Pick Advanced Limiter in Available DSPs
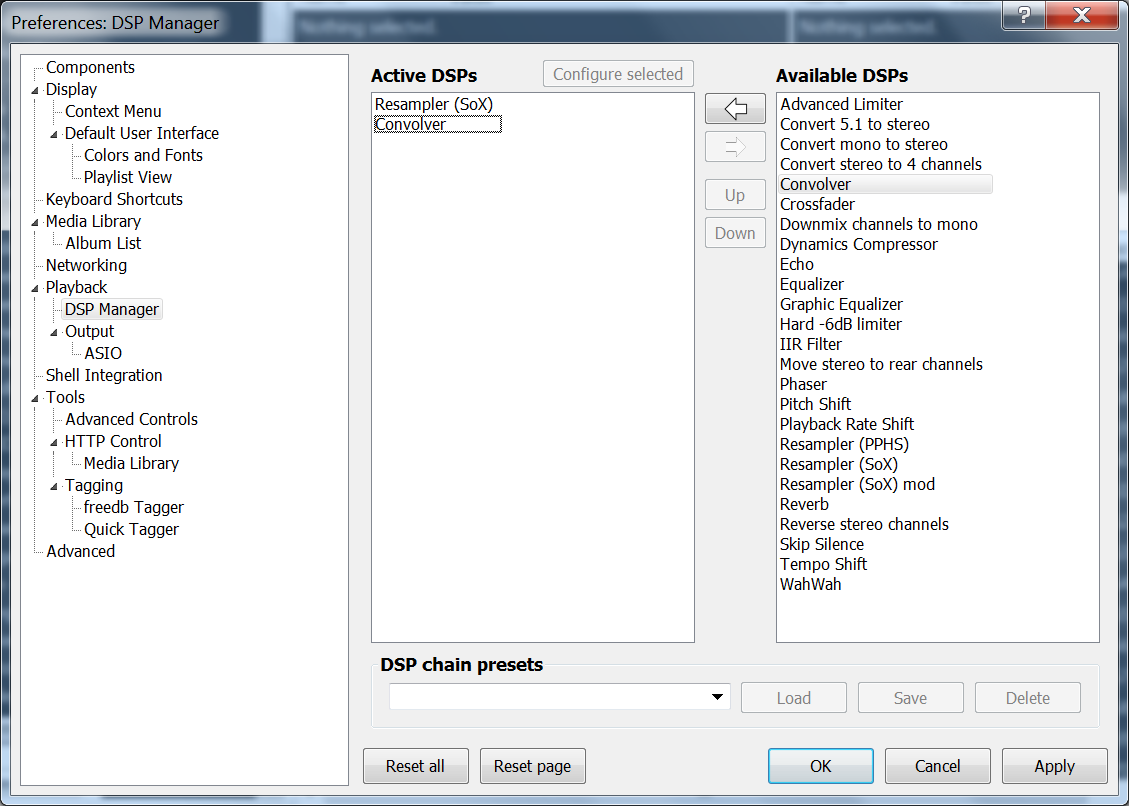The width and height of the screenshot is (1129, 806). 841,104
